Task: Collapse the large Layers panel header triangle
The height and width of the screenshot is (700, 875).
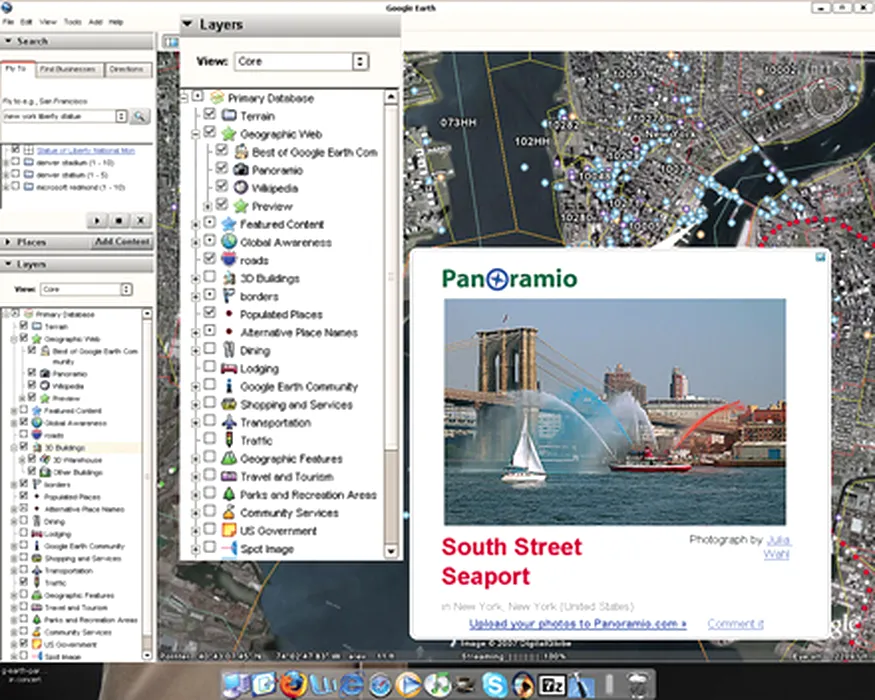Action: click(x=187, y=24)
